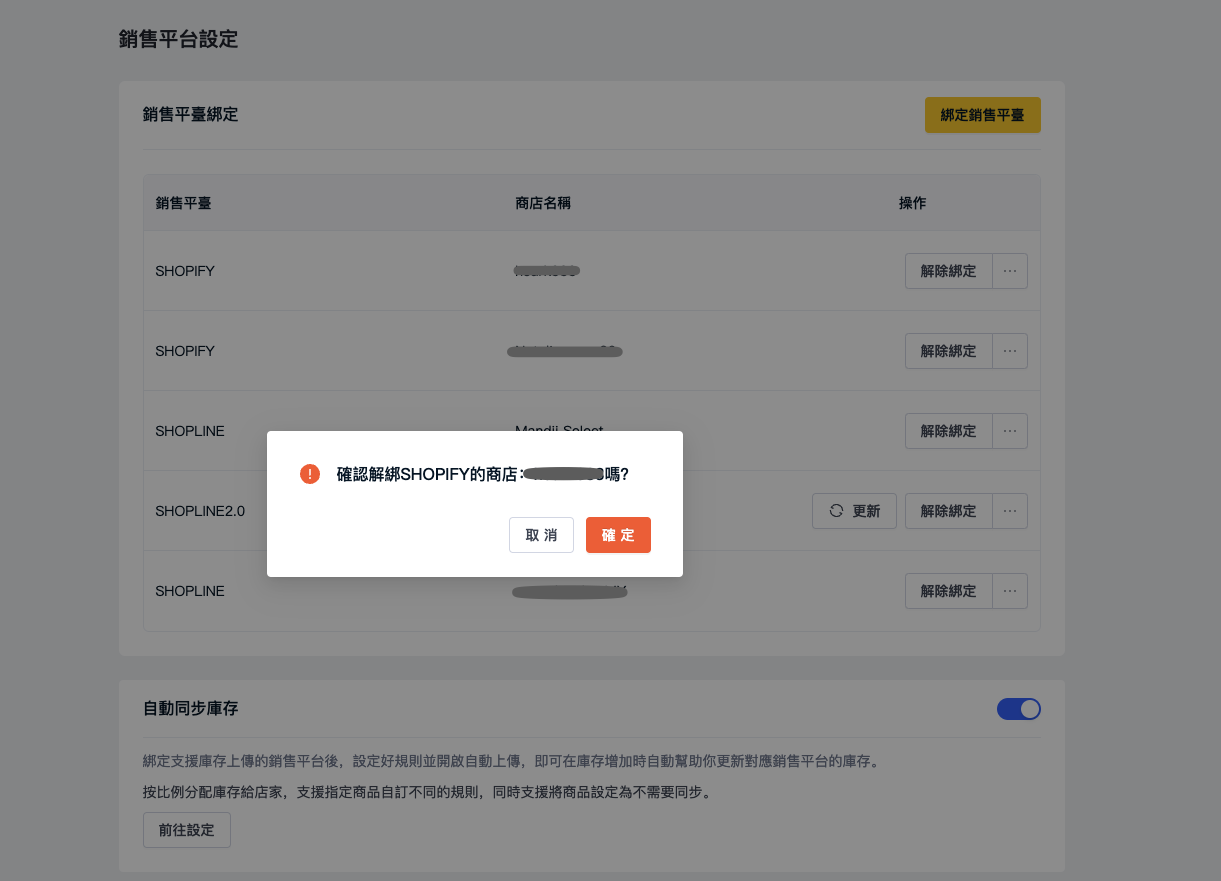Click the description line starting 綁定支援庫存上傳

(511, 761)
